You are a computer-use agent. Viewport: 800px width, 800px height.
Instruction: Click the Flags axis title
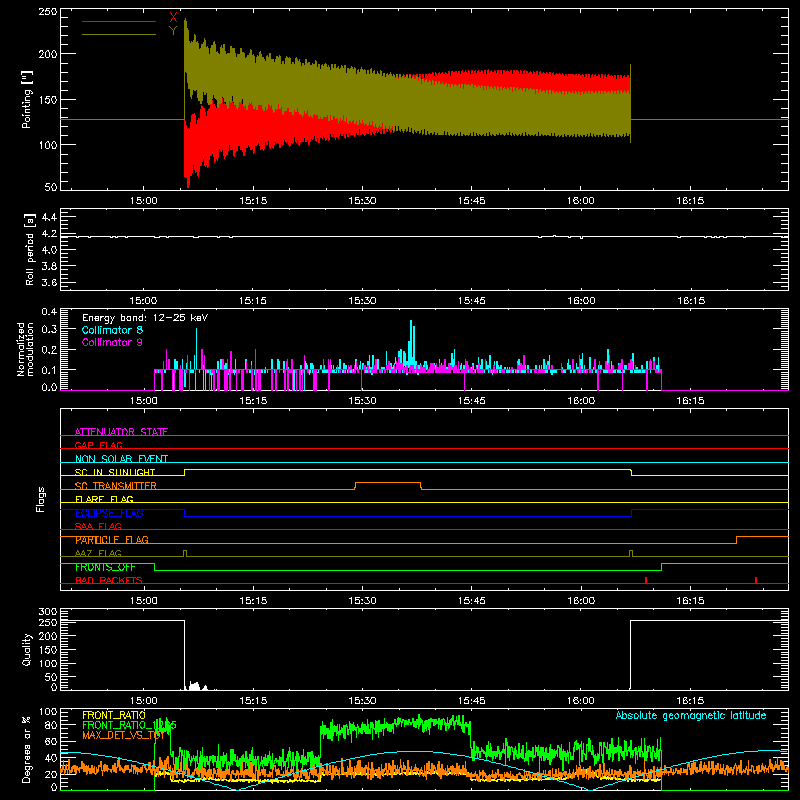(40, 499)
